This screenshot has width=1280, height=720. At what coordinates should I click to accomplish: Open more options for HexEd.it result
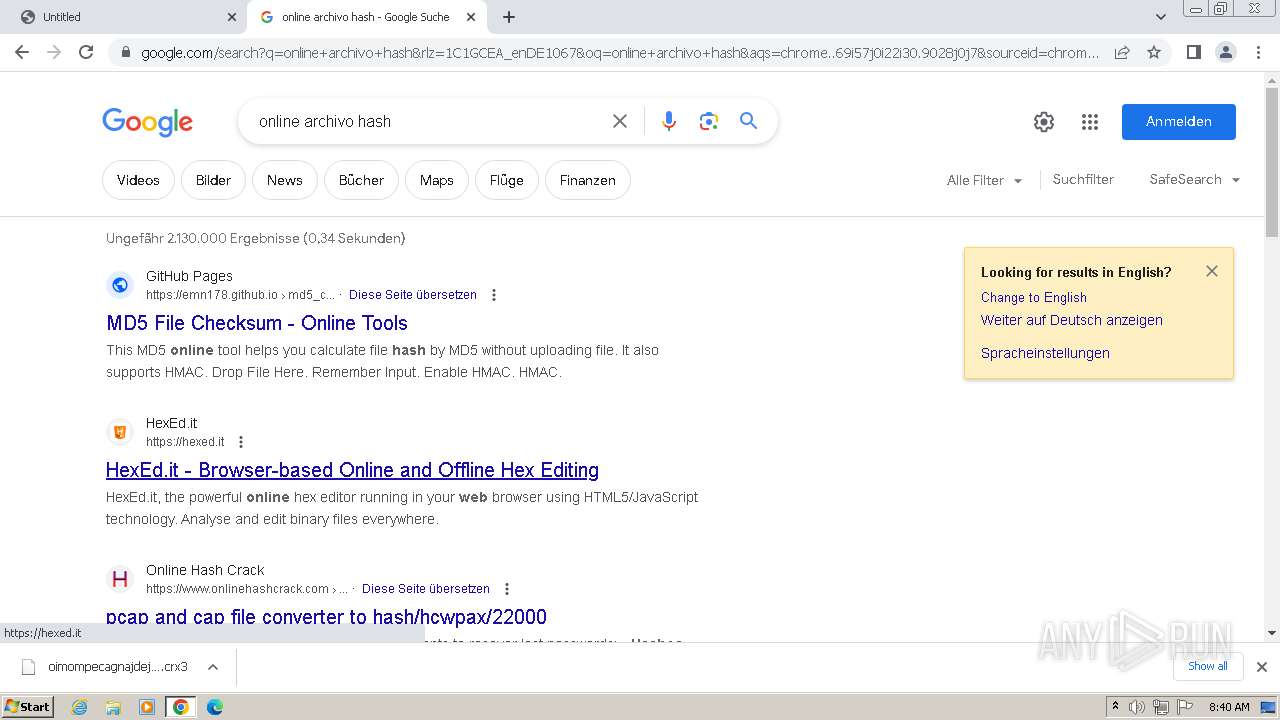pyautogui.click(x=240, y=442)
